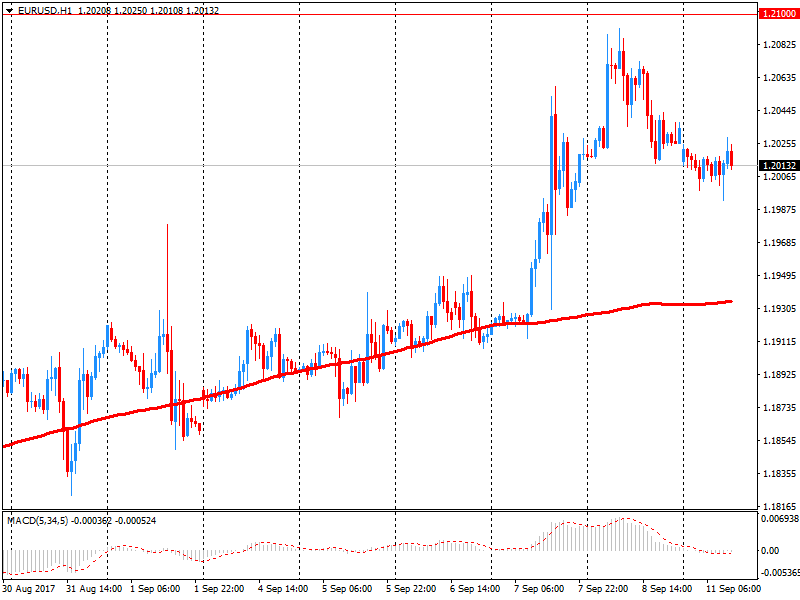Click the 1.18165 price axis value
Screen dimensions: 800x600
pos(779,507)
